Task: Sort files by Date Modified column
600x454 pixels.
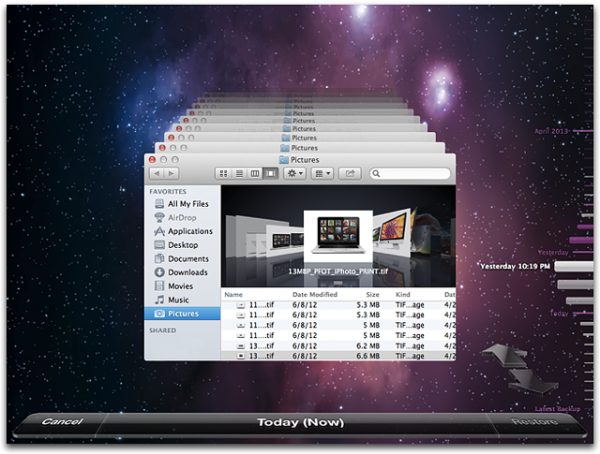Action: (315, 294)
